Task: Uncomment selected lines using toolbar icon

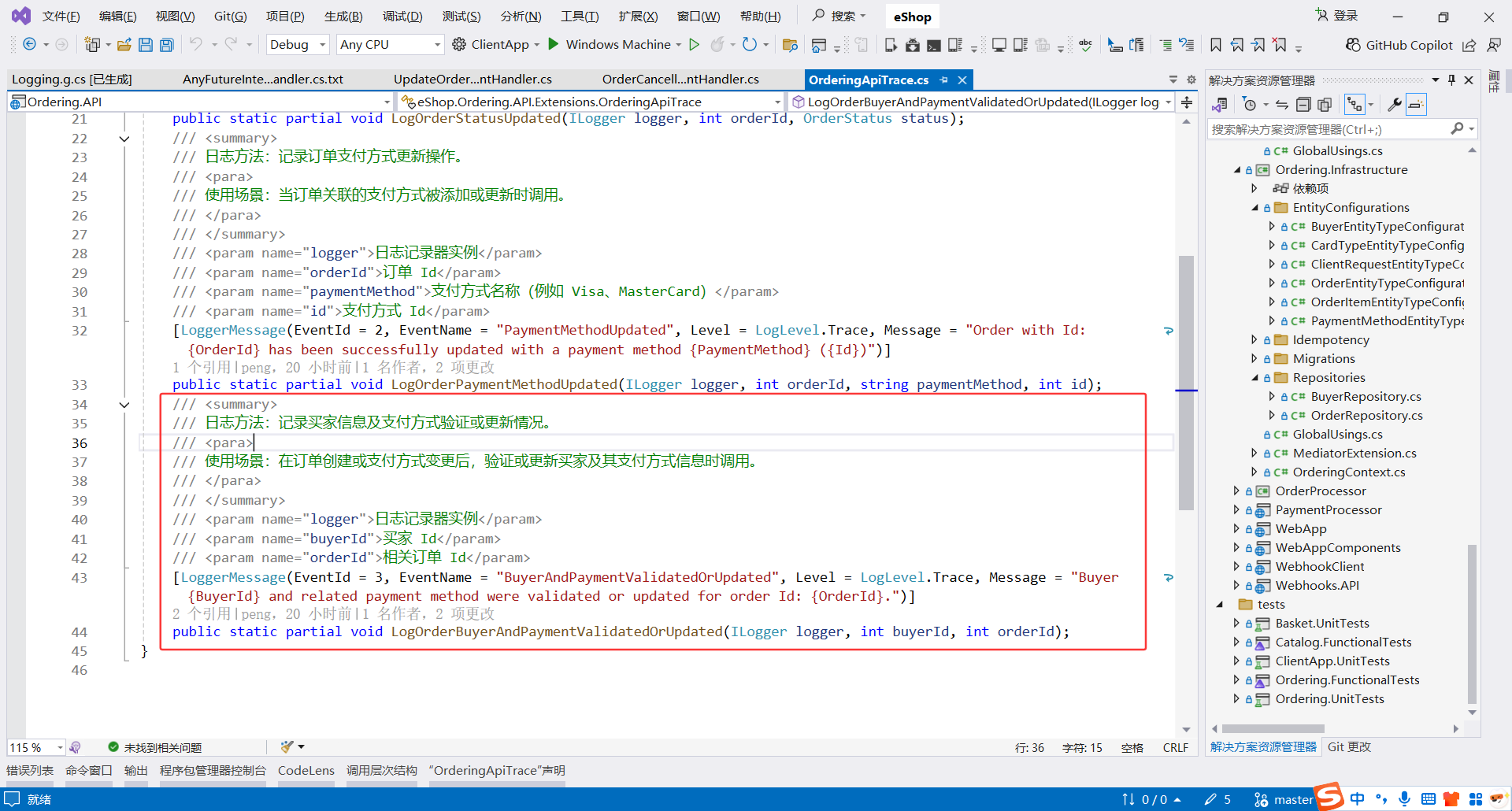Action: point(1187,45)
